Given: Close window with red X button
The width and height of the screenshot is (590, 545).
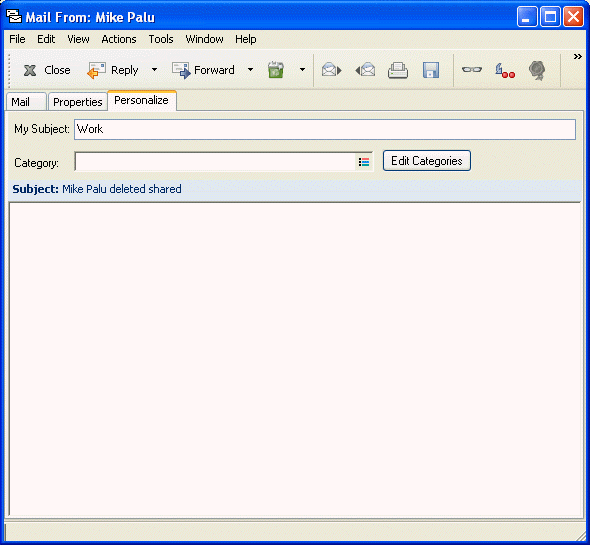Looking at the screenshot, I should [x=573, y=17].
